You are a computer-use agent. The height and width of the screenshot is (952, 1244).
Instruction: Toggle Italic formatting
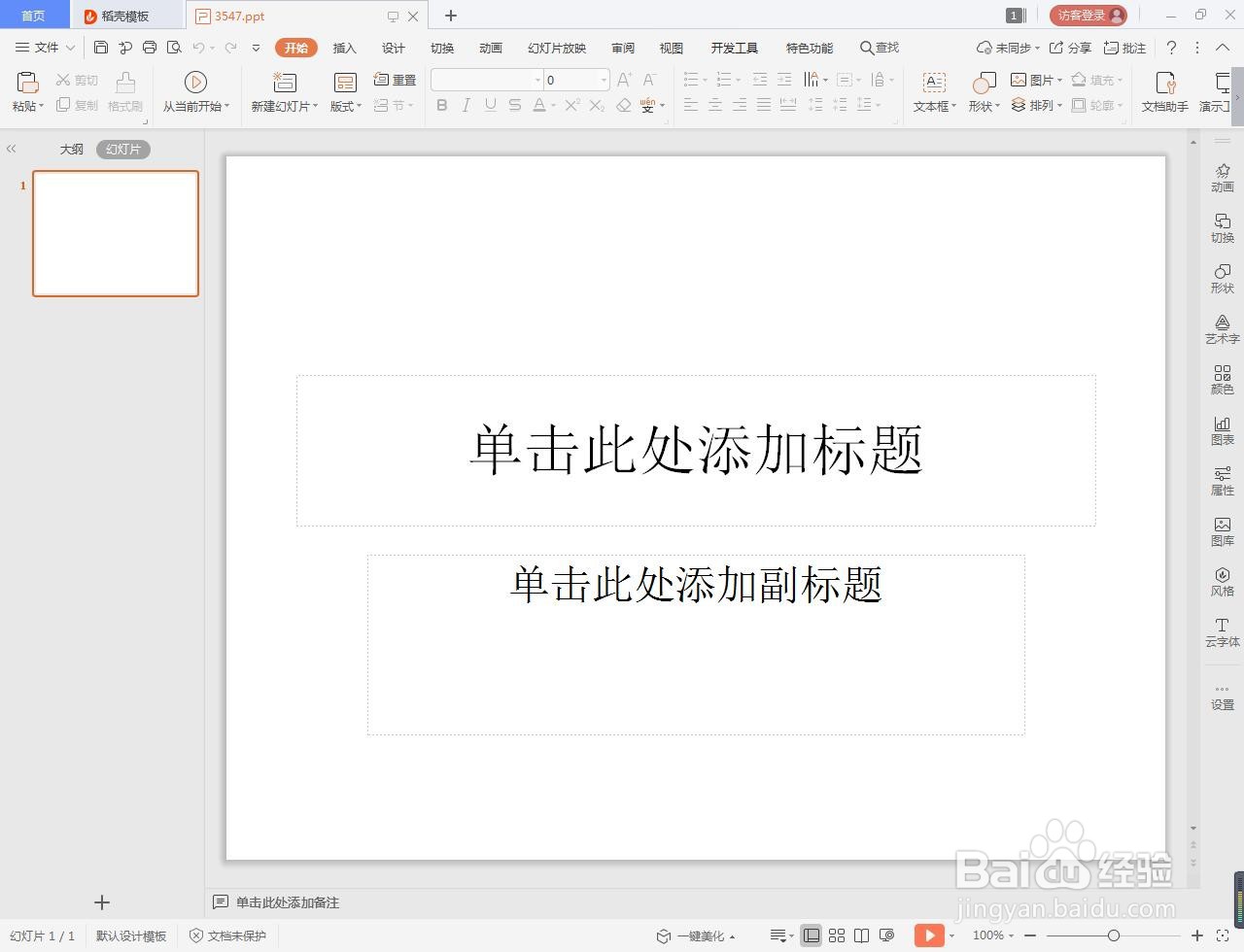(x=466, y=105)
